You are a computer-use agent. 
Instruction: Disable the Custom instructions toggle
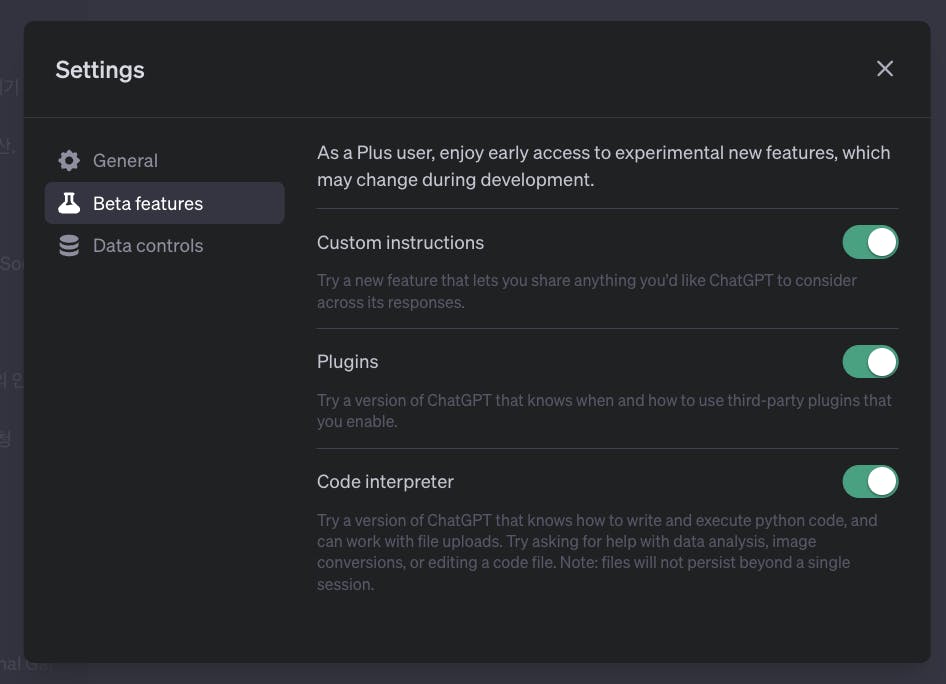(870, 242)
